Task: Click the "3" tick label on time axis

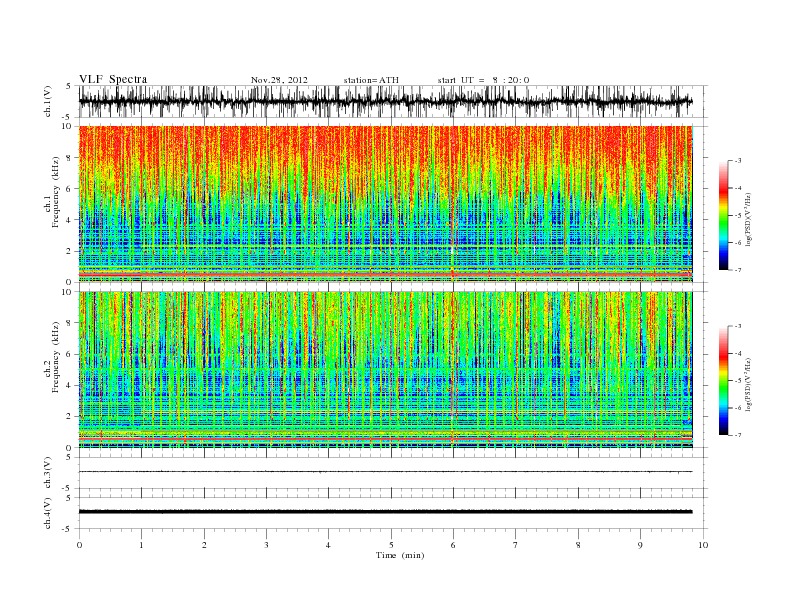Action: (266, 545)
